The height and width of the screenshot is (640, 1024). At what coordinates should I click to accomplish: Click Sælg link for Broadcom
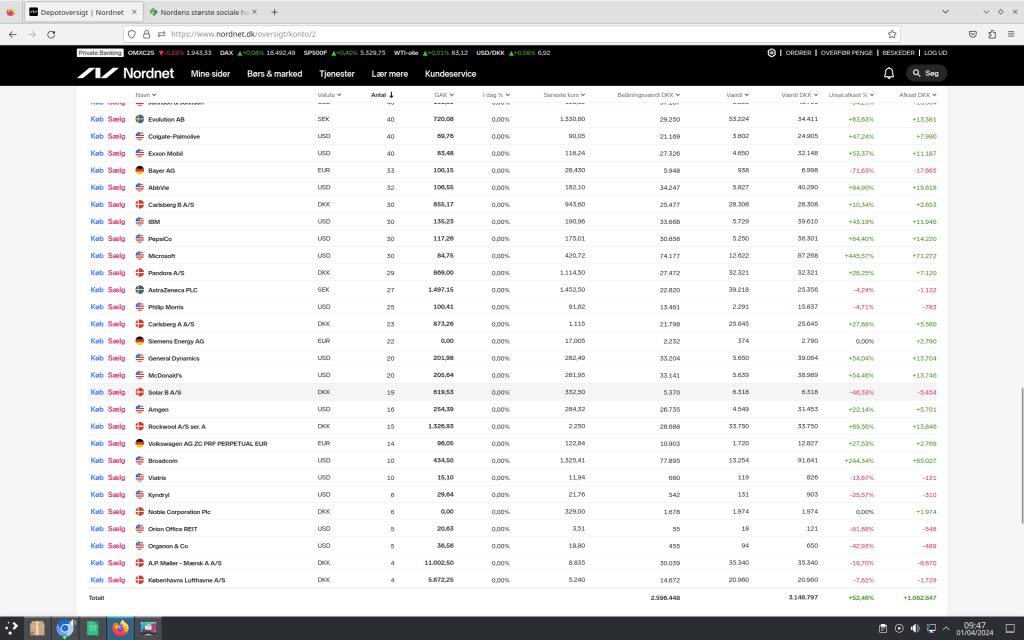[x=116, y=461]
